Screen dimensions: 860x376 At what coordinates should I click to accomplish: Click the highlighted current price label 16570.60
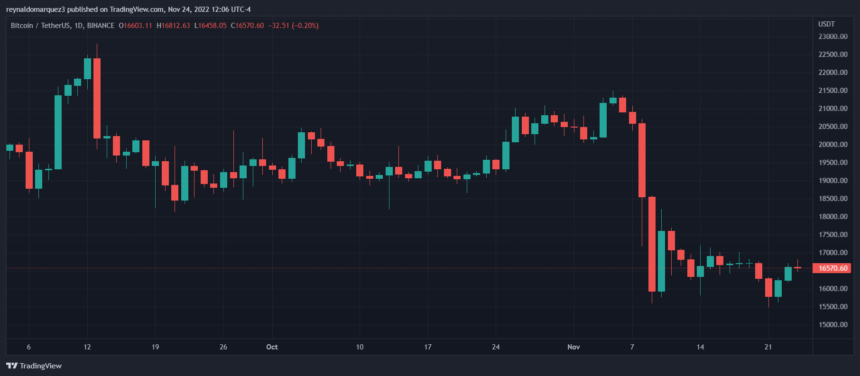click(833, 268)
